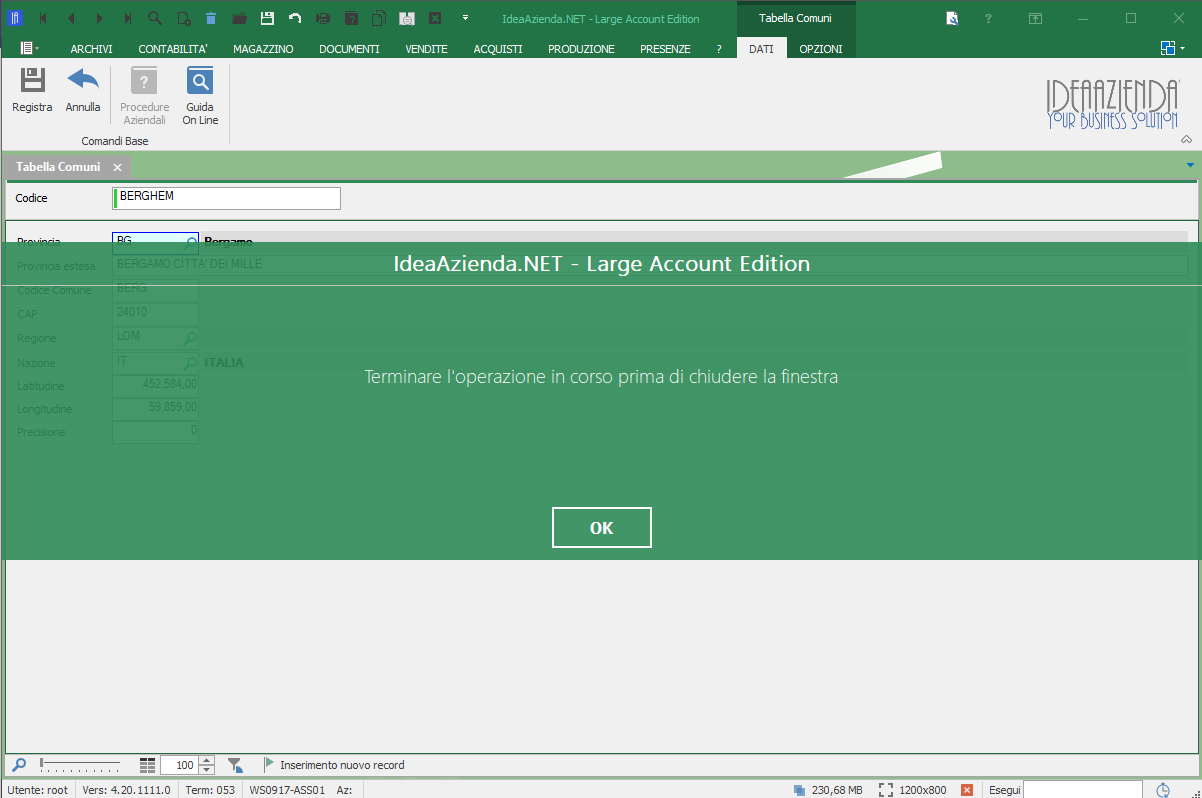This screenshot has width=1202, height=798.
Task: Click the question mark help icon in title bar
Action: point(988,18)
